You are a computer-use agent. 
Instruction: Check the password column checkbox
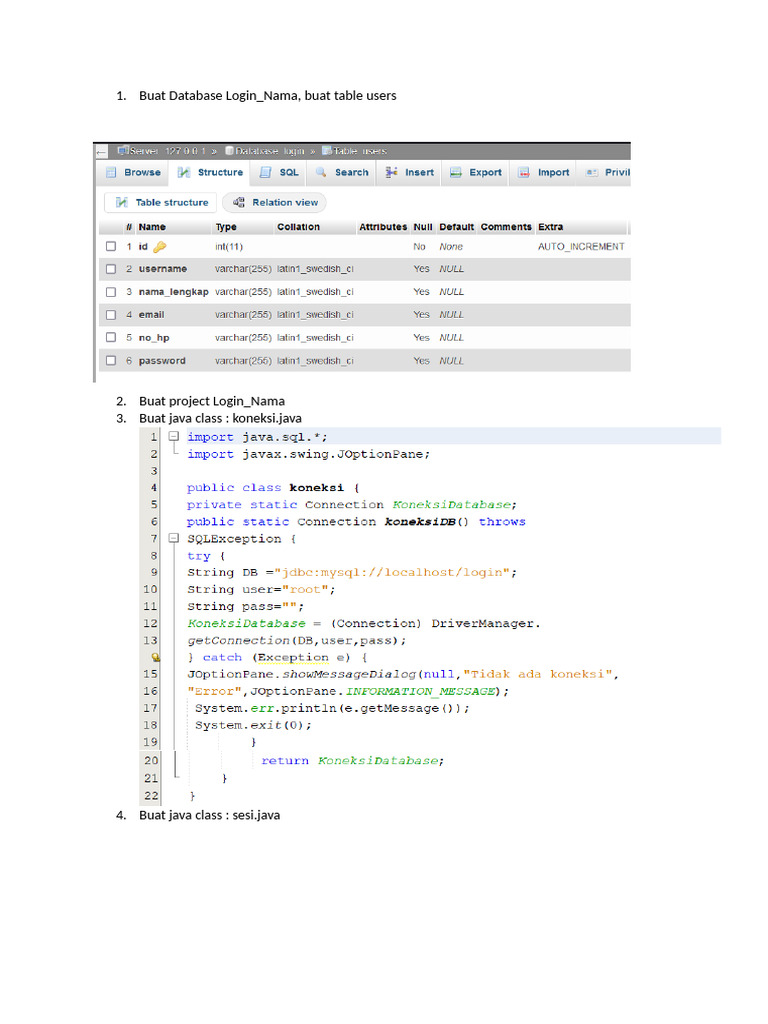[x=111, y=360]
